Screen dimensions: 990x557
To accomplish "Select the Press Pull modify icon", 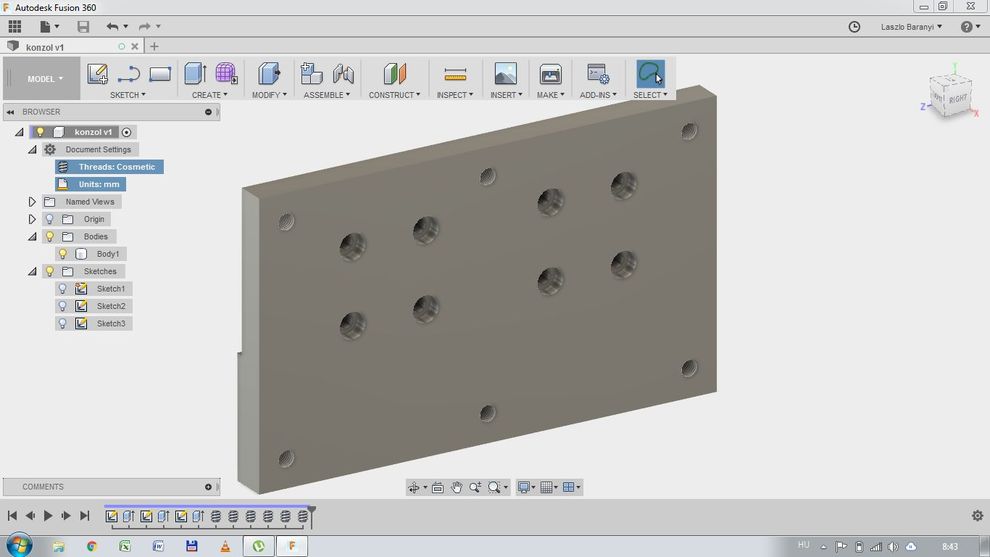I will [268, 74].
